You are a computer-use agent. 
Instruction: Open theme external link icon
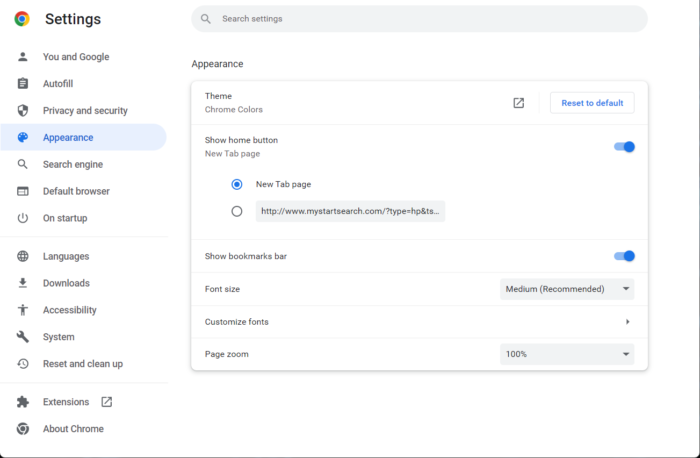pyautogui.click(x=518, y=103)
